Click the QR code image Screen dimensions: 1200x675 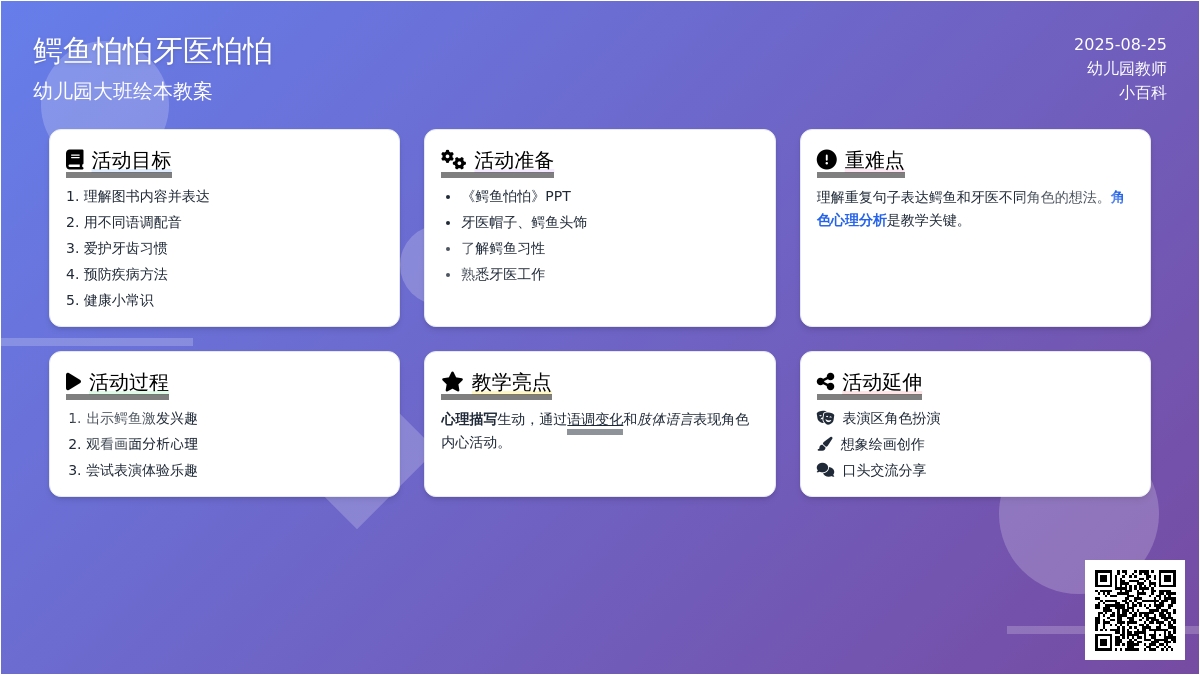(1135, 610)
